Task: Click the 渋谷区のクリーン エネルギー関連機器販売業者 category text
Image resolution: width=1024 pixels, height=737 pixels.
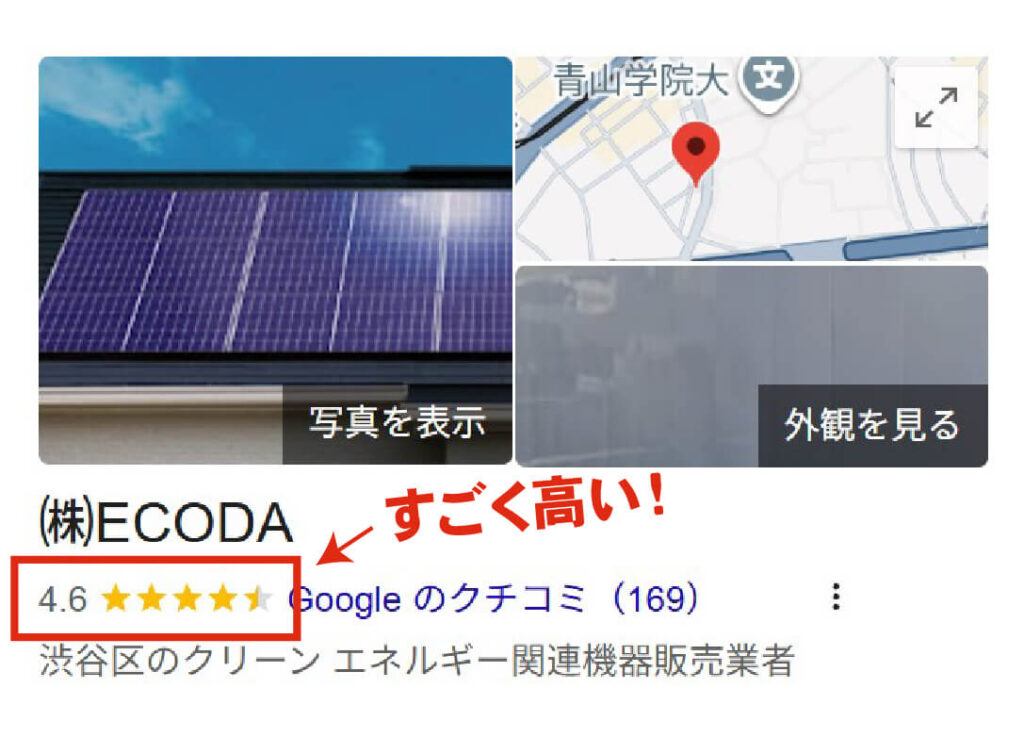Action: pos(417,660)
